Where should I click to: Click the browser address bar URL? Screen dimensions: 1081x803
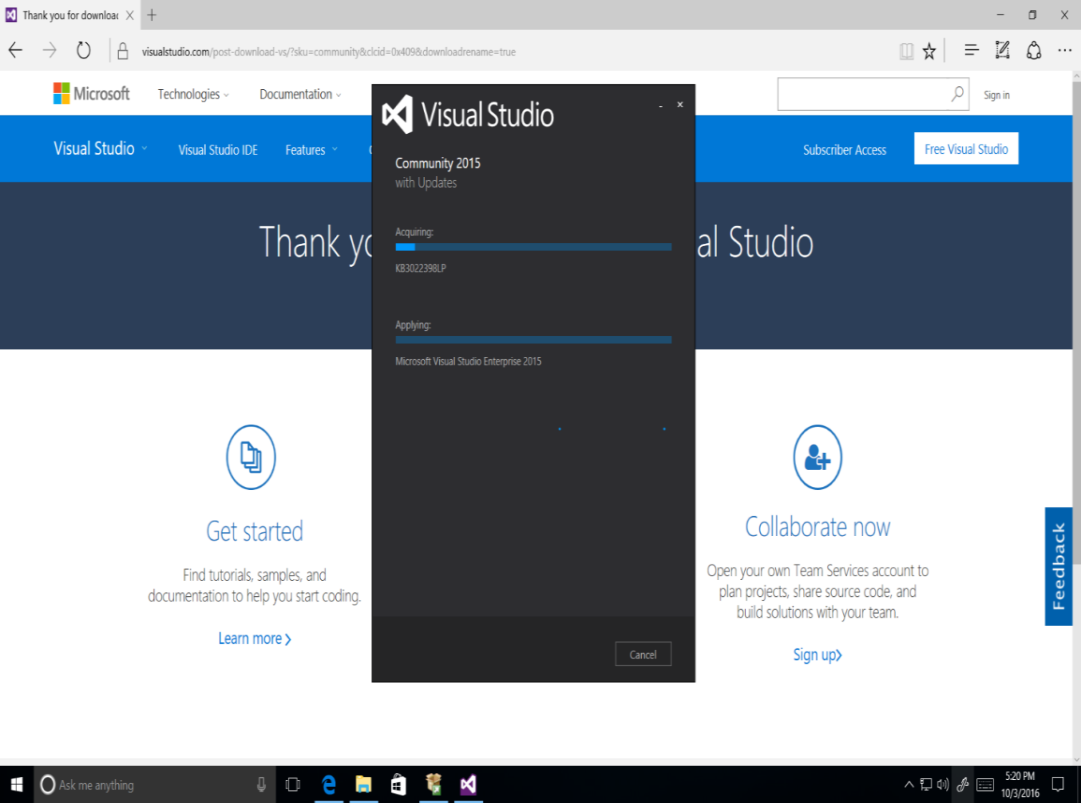click(x=328, y=52)
